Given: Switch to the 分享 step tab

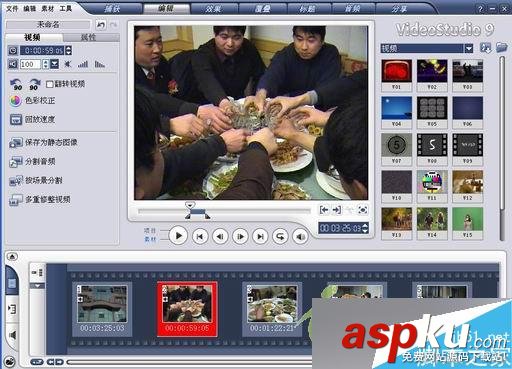Looking at the screenshot, I should tap(399, 8).
